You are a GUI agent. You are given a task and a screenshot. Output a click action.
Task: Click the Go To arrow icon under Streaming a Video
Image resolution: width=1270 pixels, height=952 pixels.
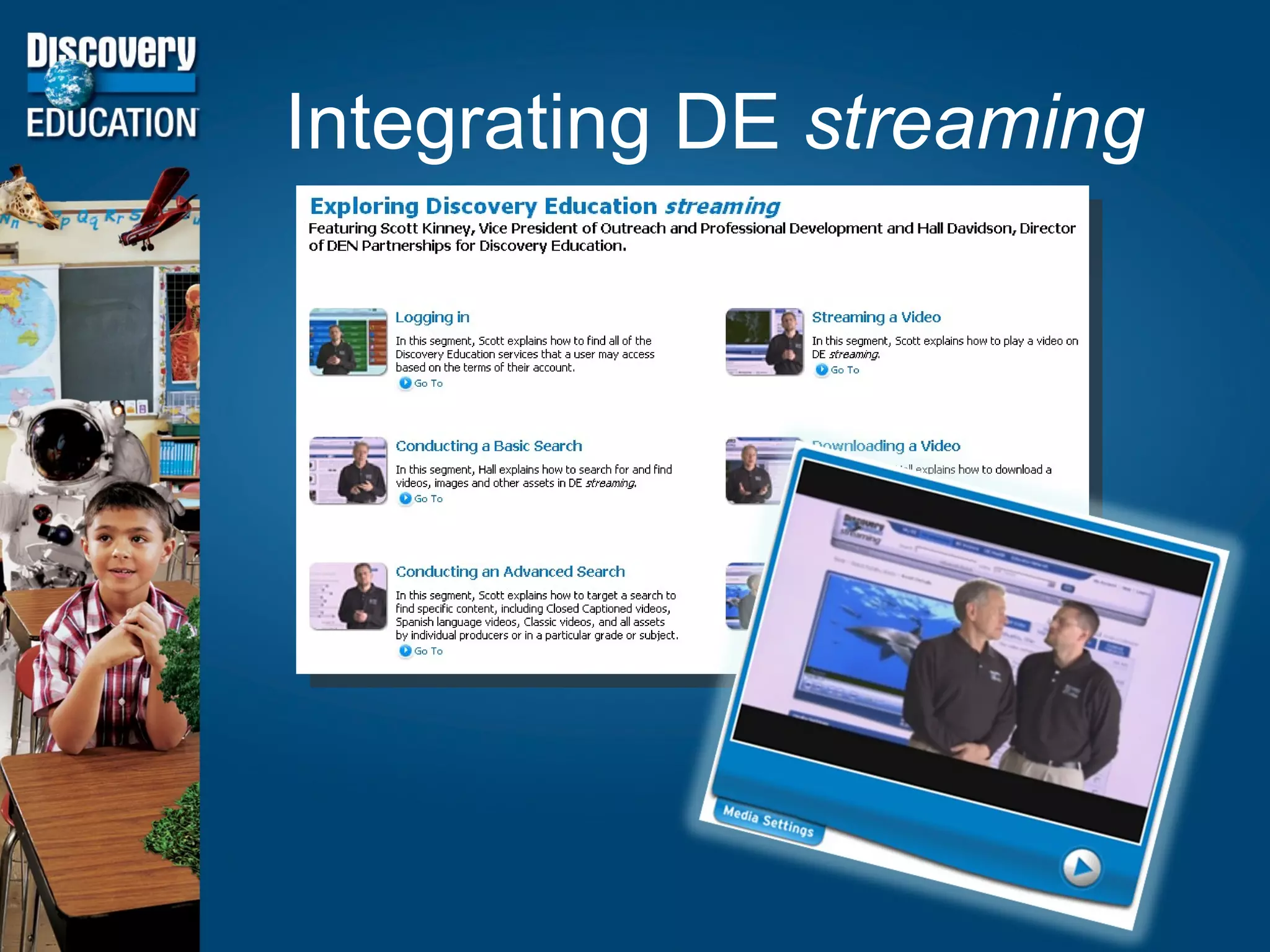[822, 369]
